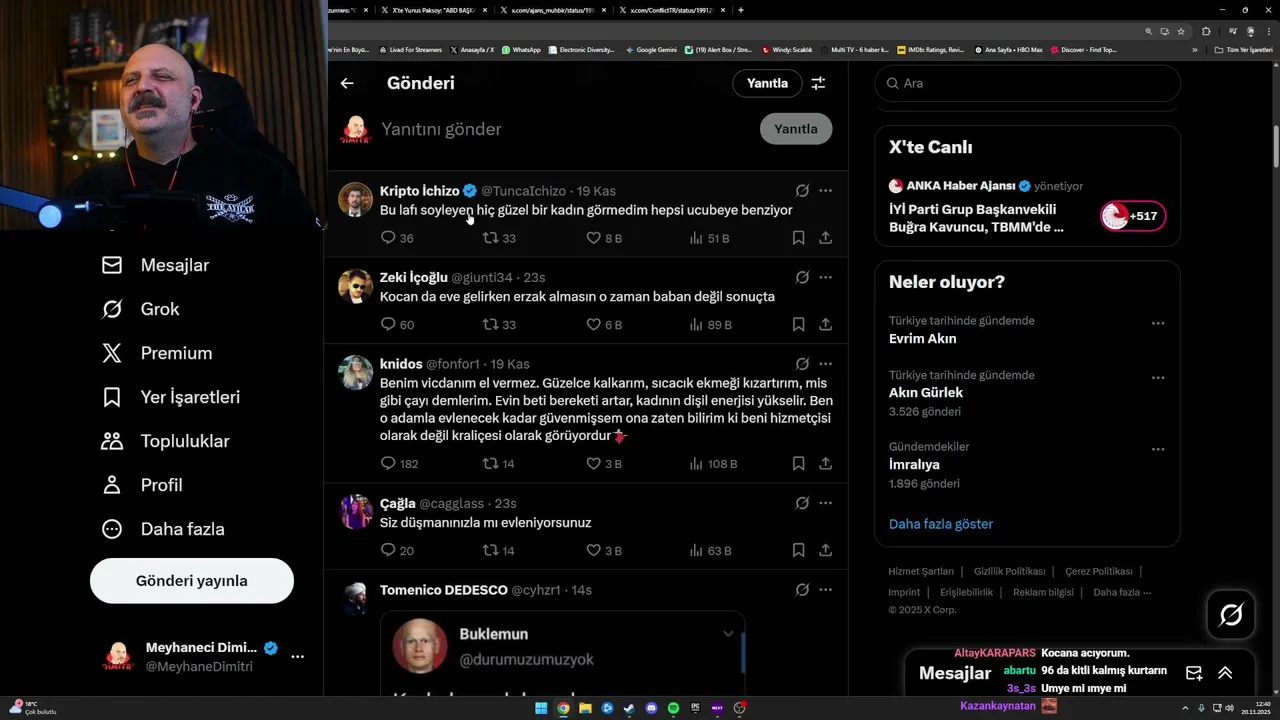1280x720 pixels.
Task: Open Premium in the sidebar
Action: (156, 353)
